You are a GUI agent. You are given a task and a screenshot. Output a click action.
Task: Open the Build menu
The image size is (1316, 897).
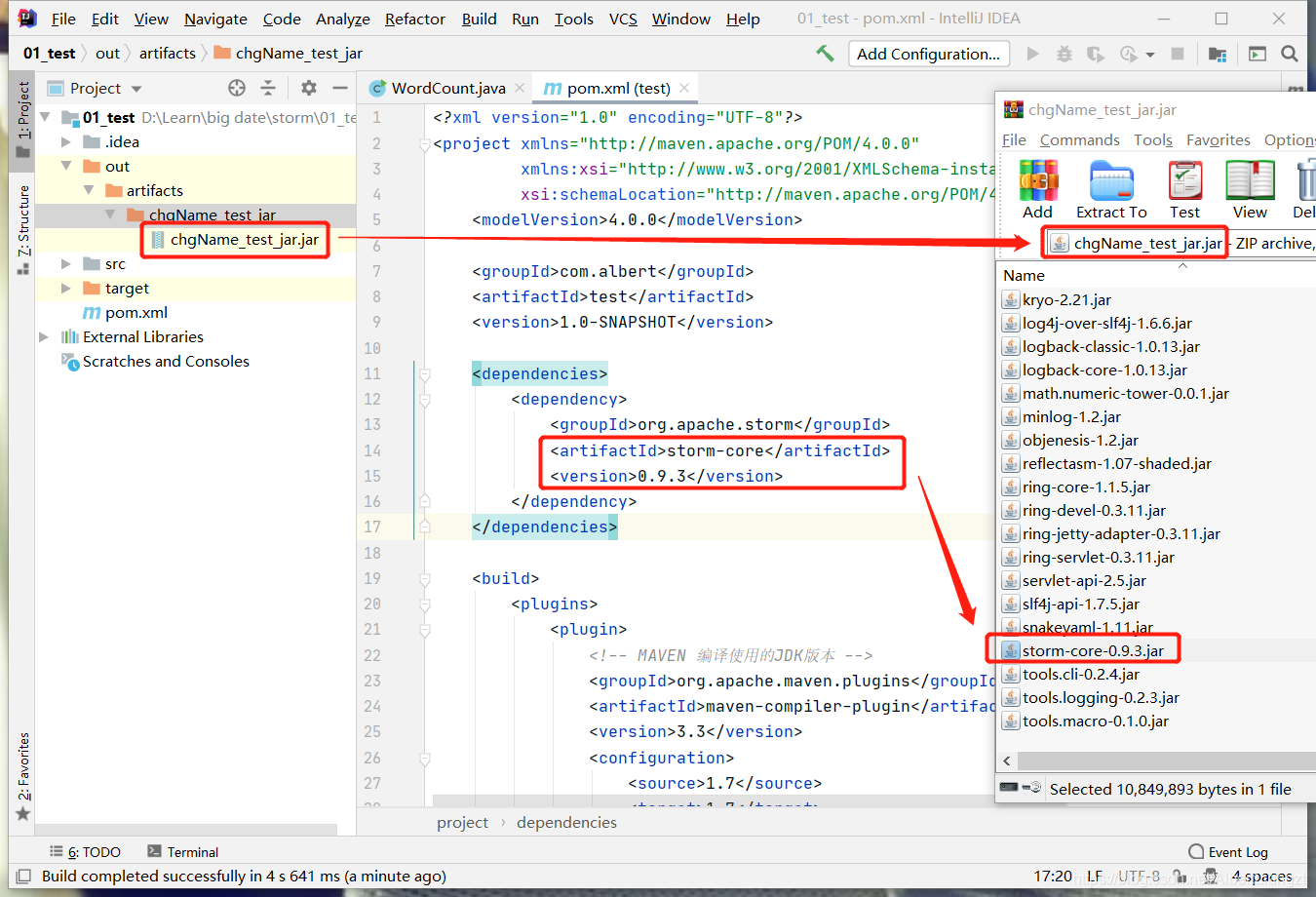click(479, 19)
